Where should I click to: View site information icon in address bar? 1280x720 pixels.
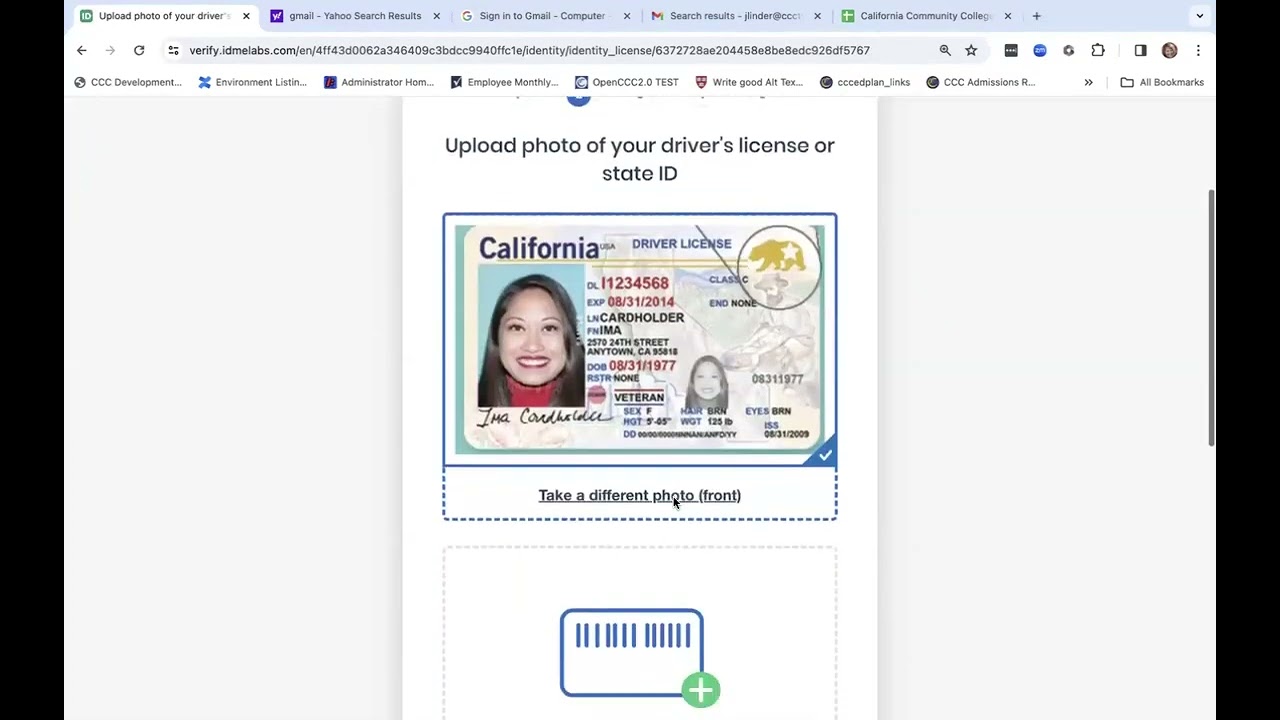tap(173, 50)
